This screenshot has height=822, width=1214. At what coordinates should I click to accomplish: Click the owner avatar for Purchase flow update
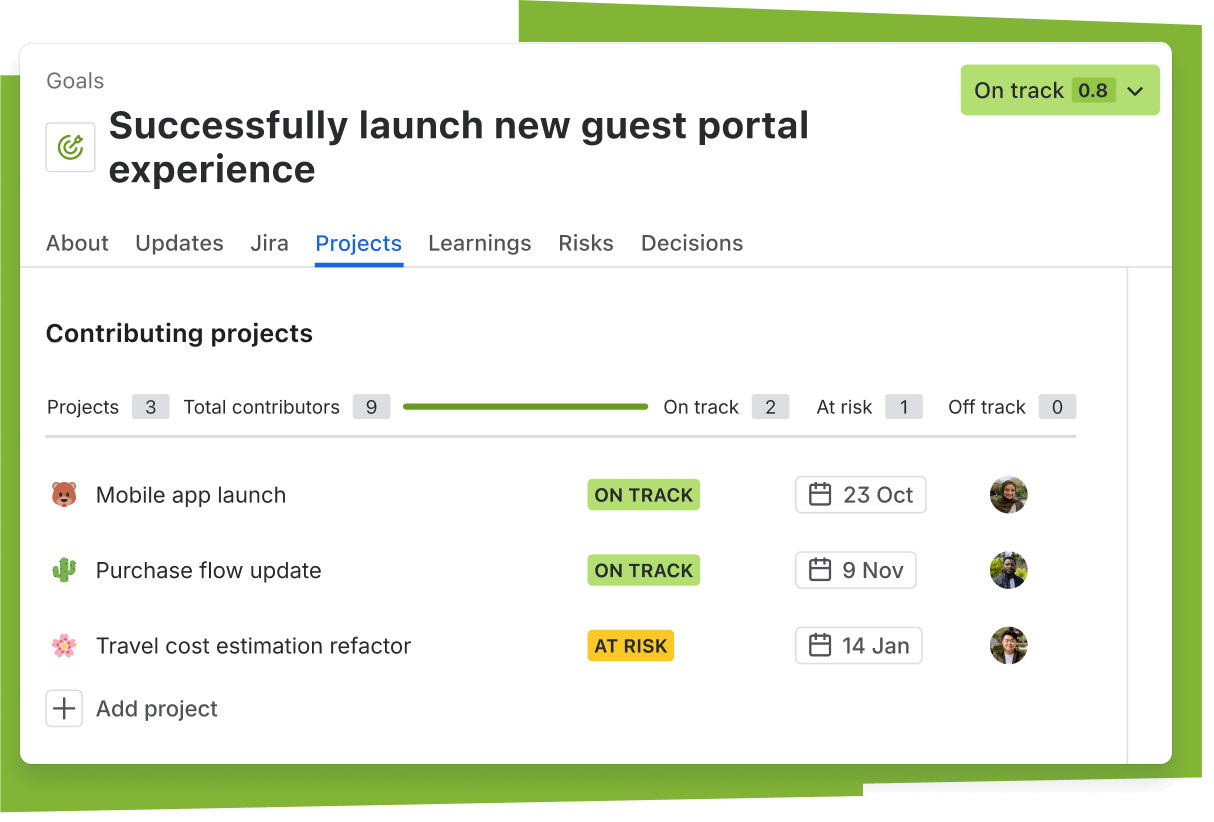point(1008,570)
